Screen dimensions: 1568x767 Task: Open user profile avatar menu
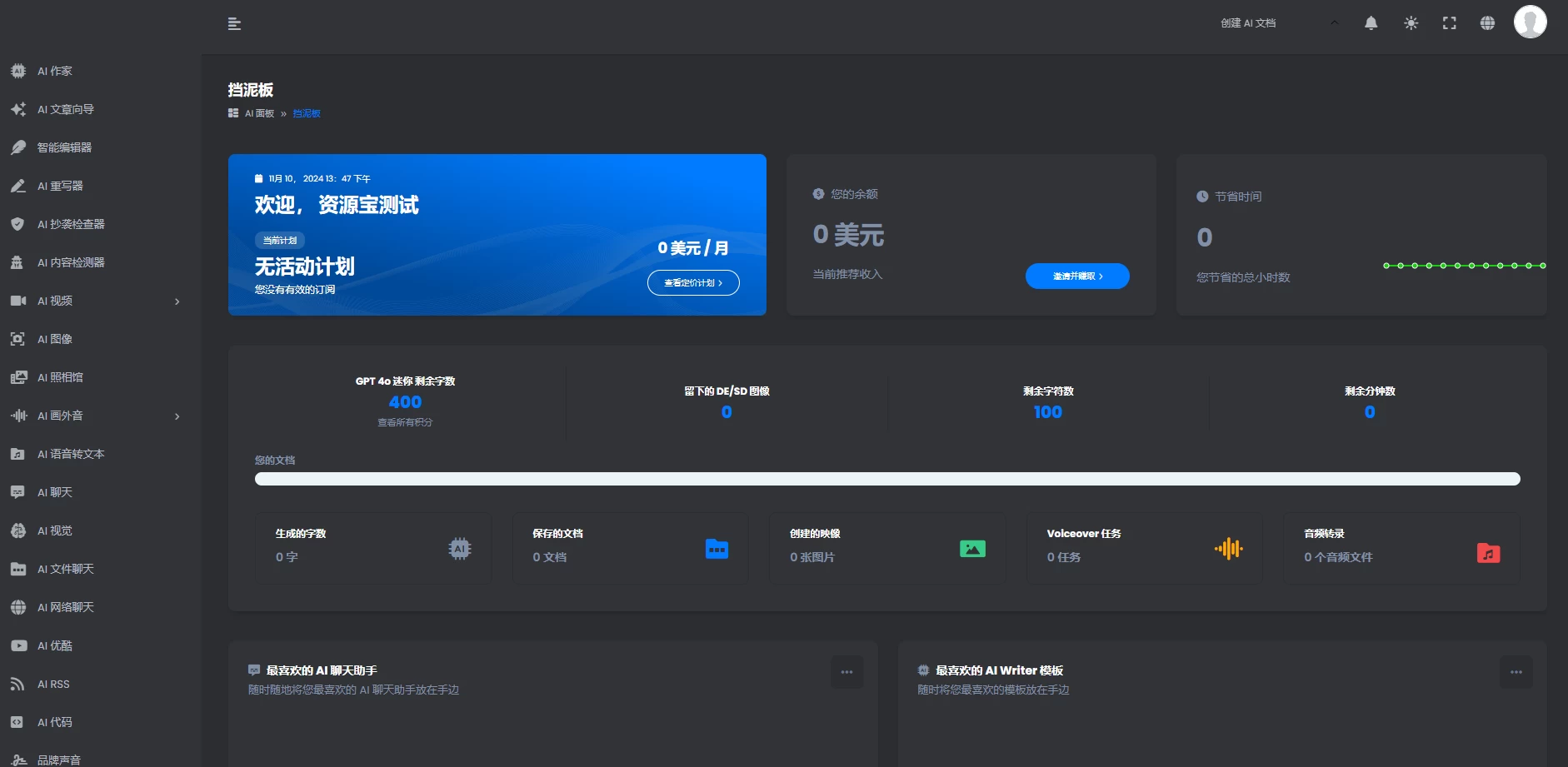pos(1530,22)
